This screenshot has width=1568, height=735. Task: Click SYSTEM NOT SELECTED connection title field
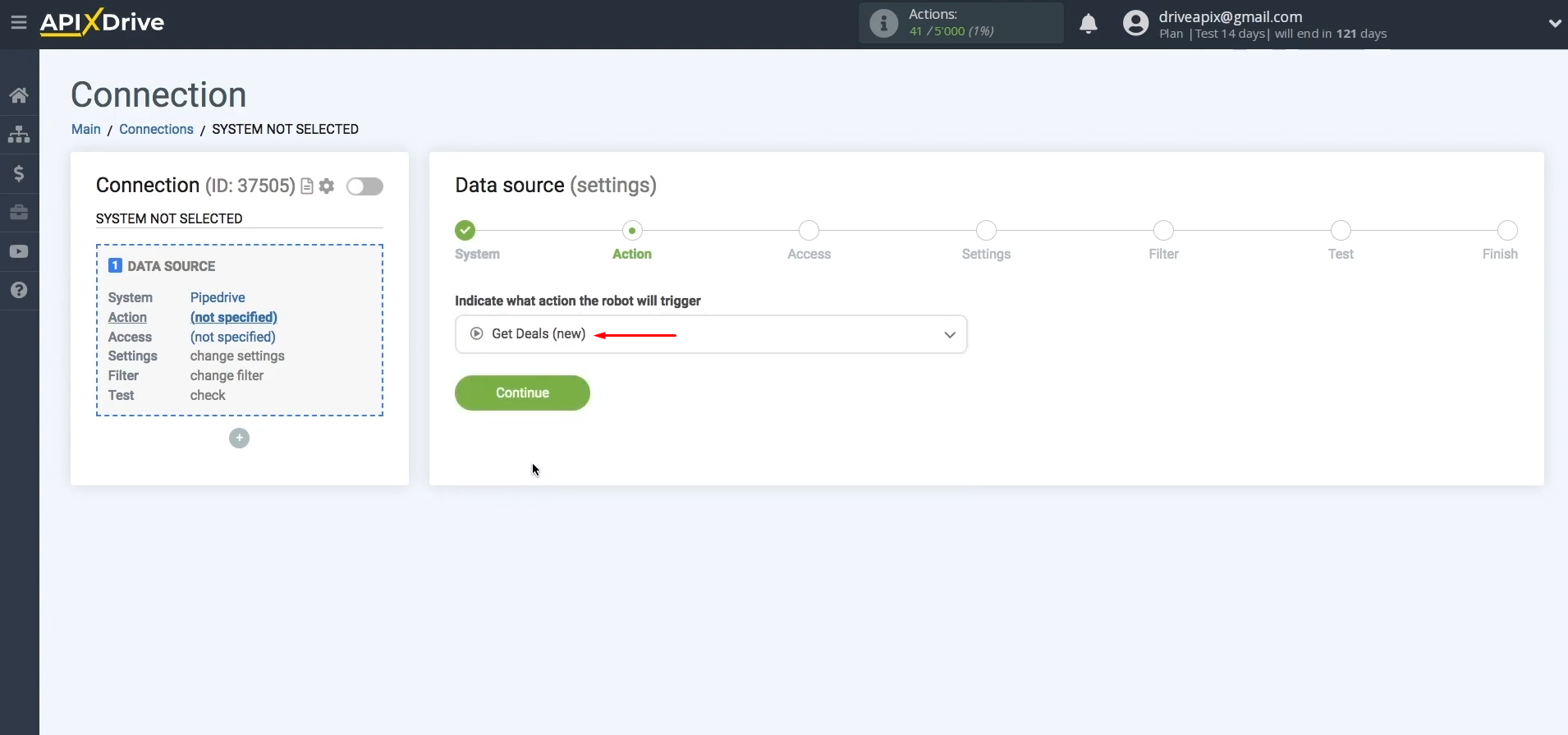(239, 218)
